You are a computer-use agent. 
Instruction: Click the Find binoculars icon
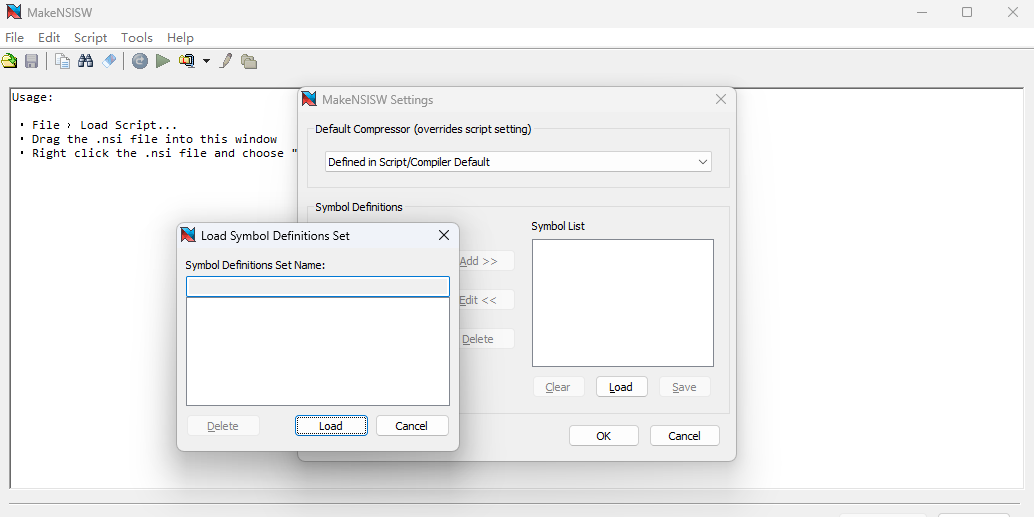[86, 61]
